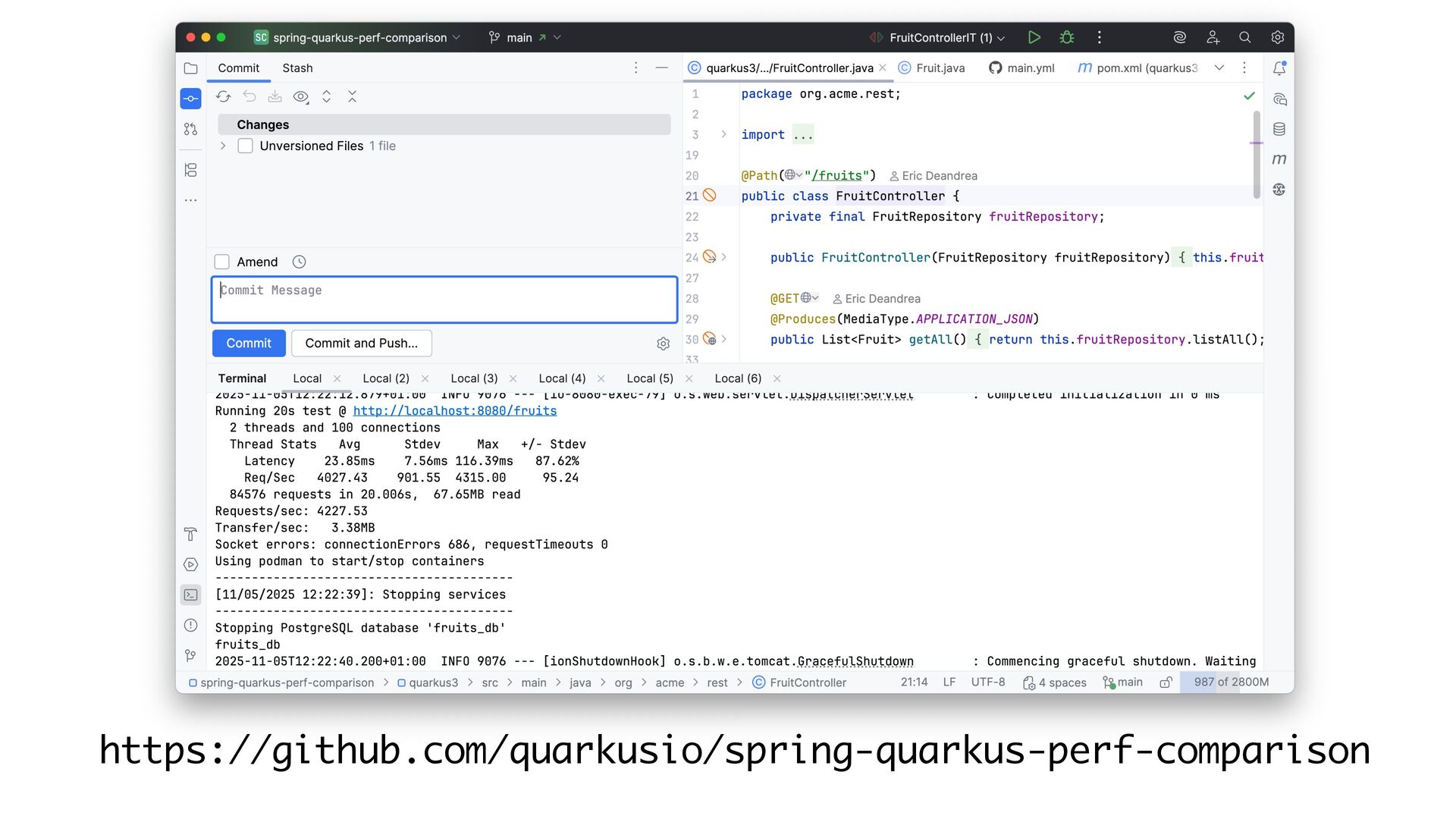Click the Refresh changes icon
This screenshot has height=819, width=1456.
coord(223,96)
